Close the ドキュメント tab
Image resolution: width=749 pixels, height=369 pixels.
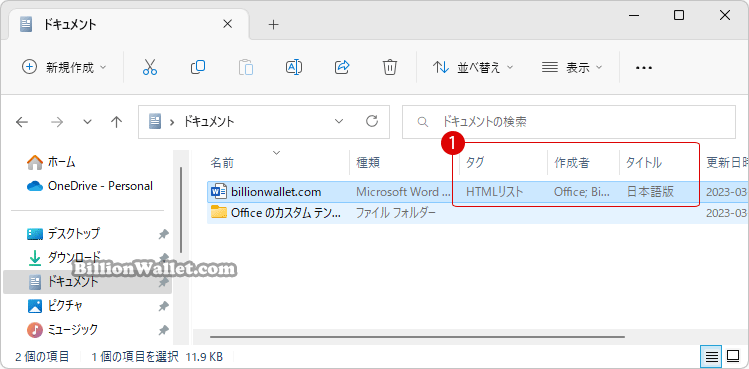click(228, 24)
